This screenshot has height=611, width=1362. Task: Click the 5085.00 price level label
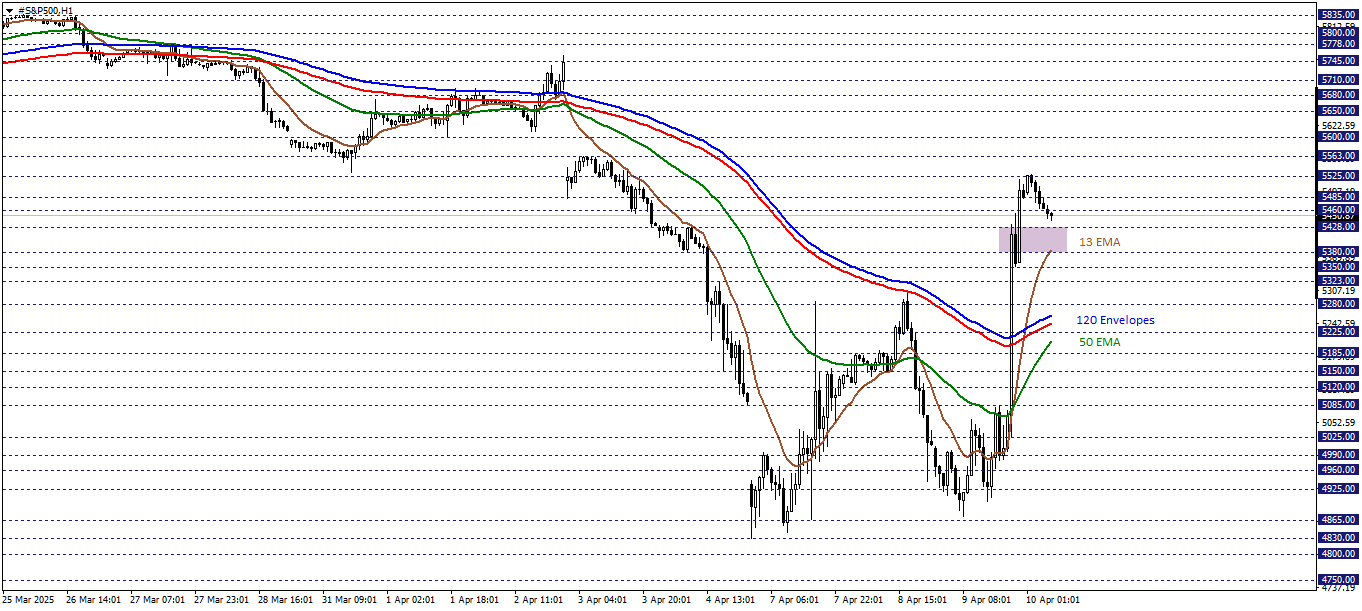click(1338, 405)
